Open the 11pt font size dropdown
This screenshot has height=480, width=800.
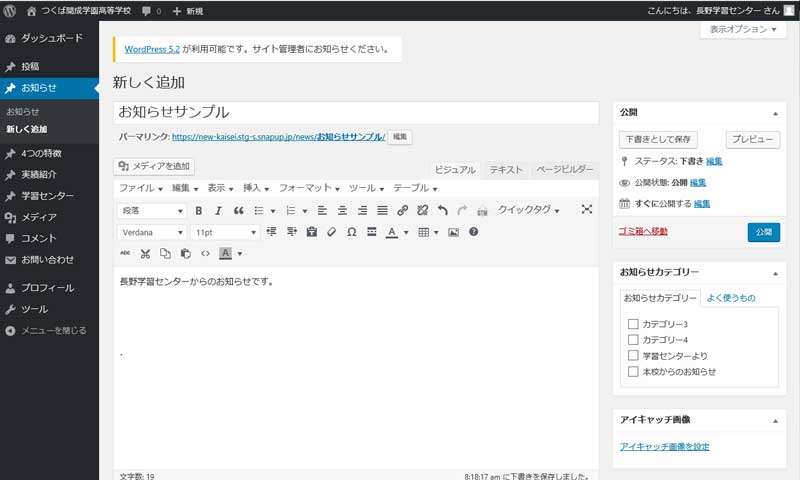(x=225, y=232)
